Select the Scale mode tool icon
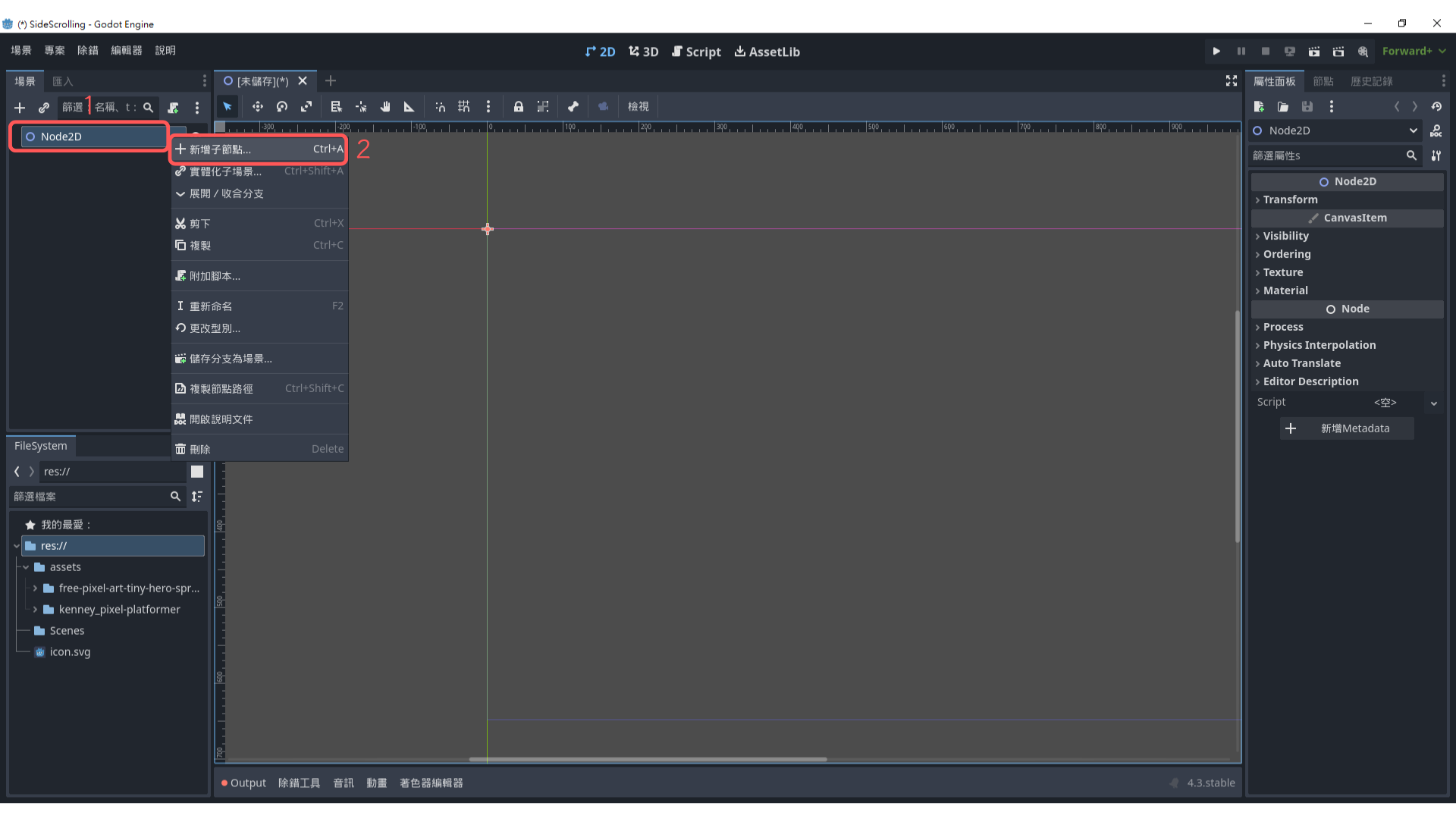Image resolution: width=1456 pixels, height=819 pixels. point(306,107)
